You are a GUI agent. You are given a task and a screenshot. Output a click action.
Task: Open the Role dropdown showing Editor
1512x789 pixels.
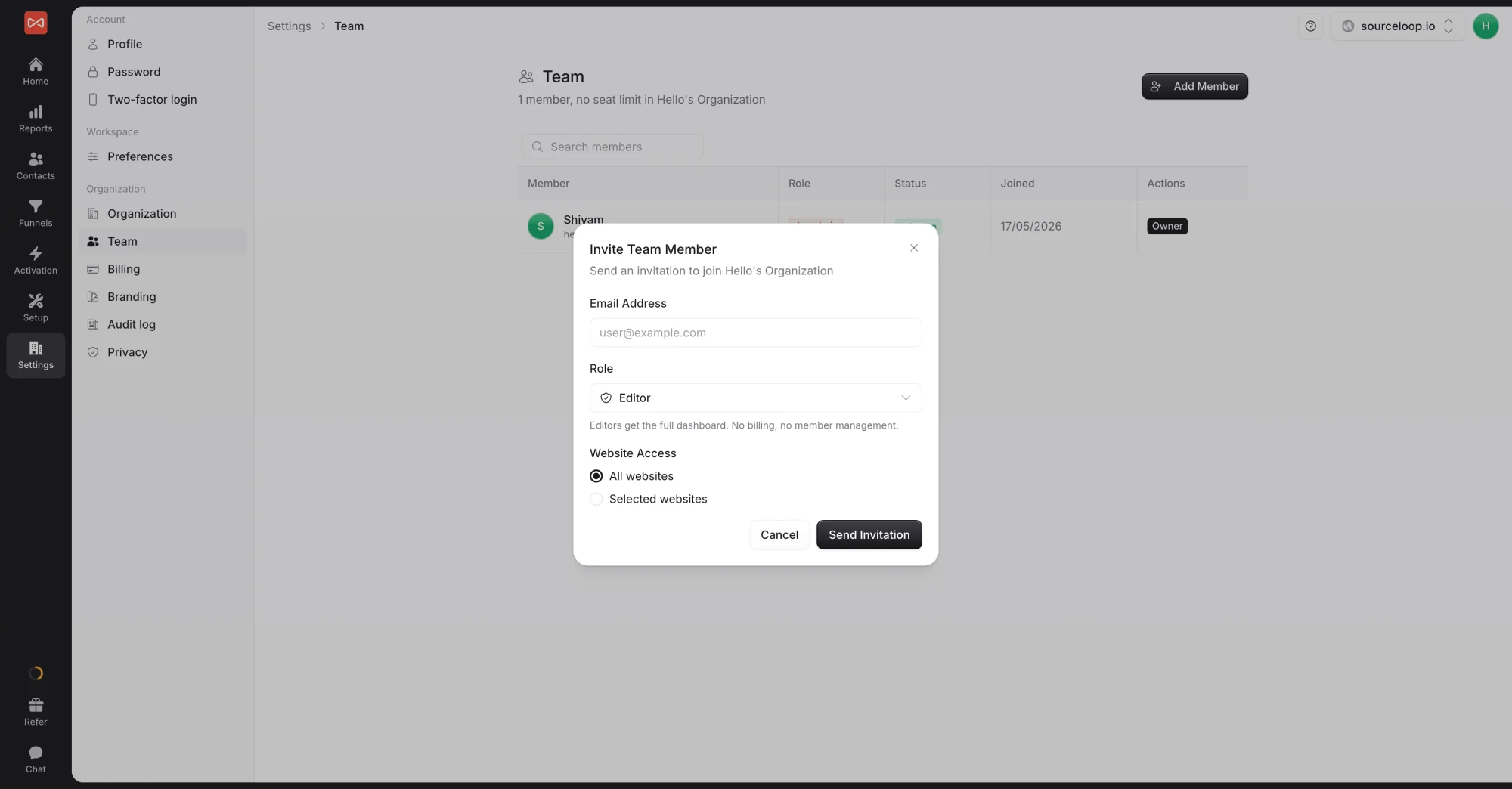(x=755, y=398)
